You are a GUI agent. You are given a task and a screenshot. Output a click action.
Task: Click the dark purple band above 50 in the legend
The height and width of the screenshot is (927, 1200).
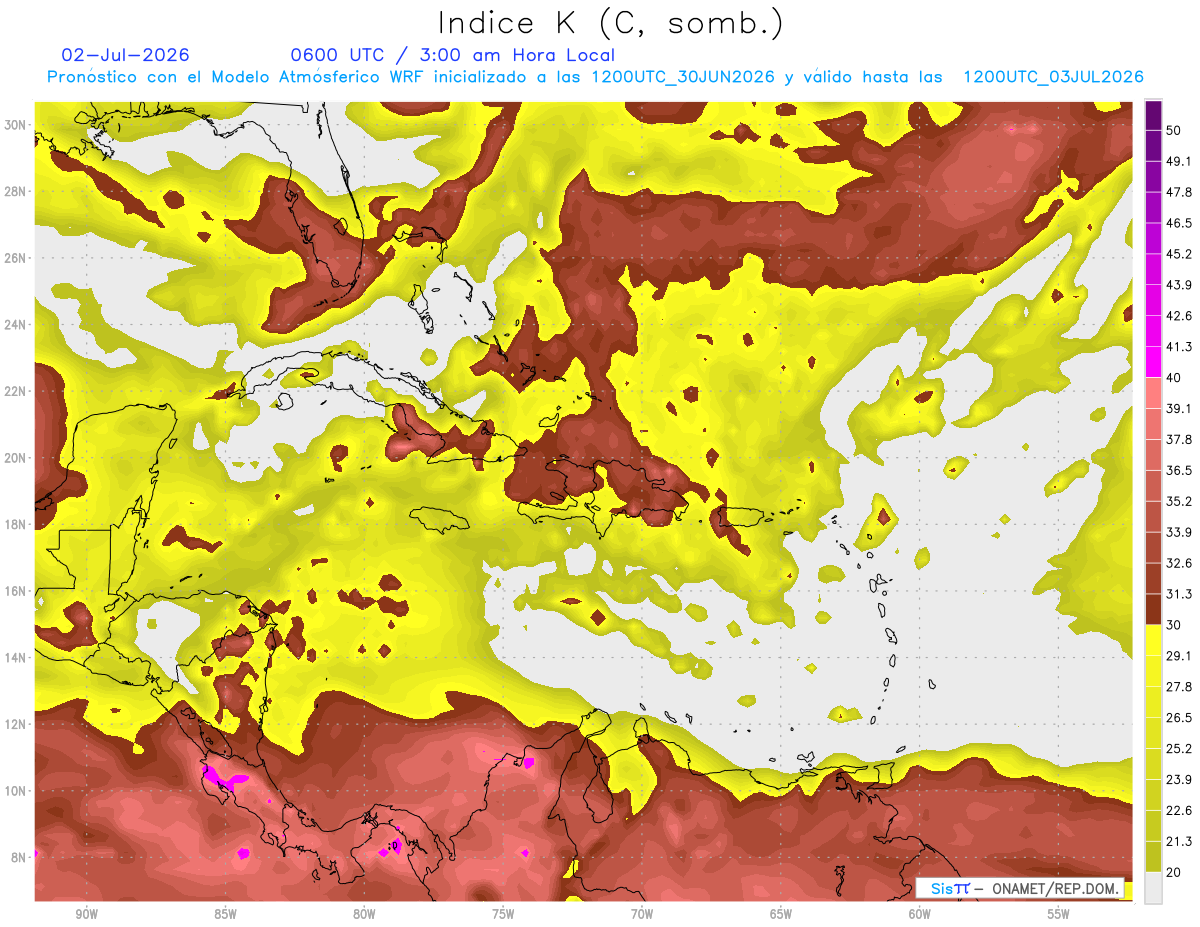[1153, 115]
